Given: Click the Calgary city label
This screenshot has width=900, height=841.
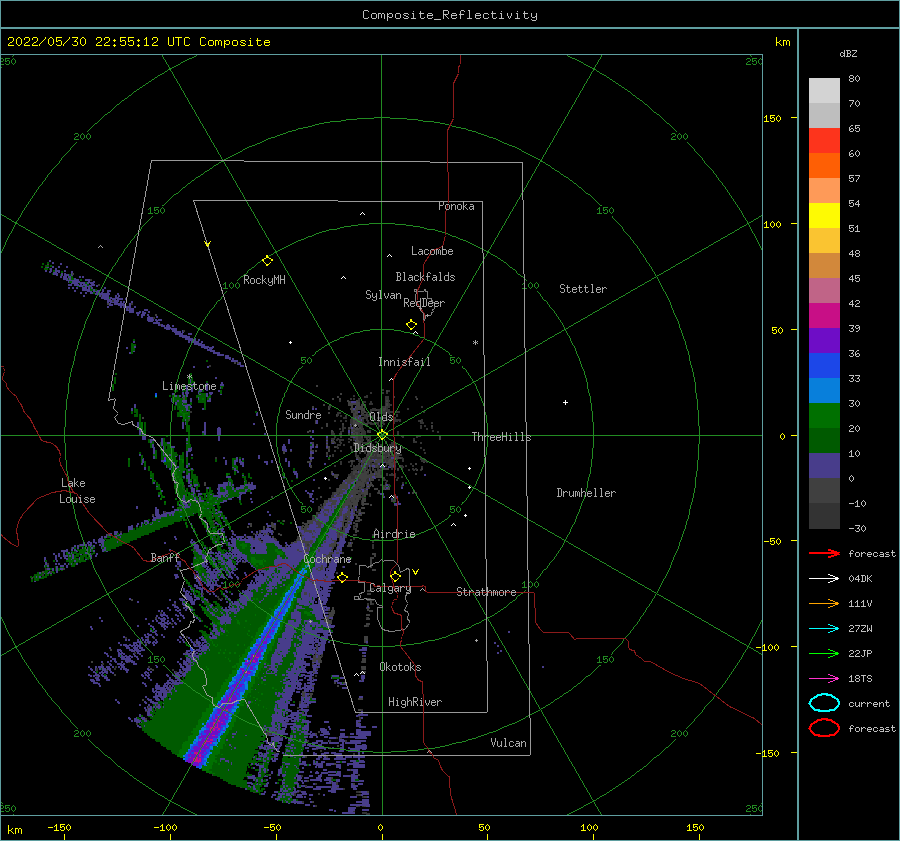Looking at the screenshot, I should click(x=390, y=588).
